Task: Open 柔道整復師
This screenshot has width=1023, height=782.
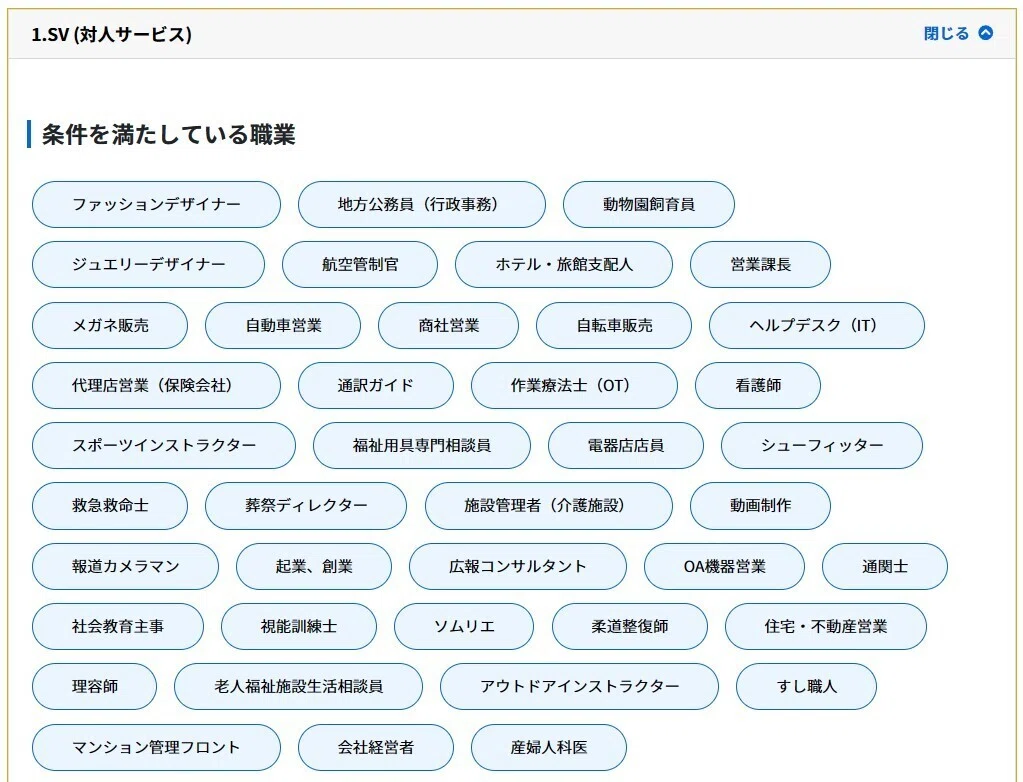Action: click(630, 626)
